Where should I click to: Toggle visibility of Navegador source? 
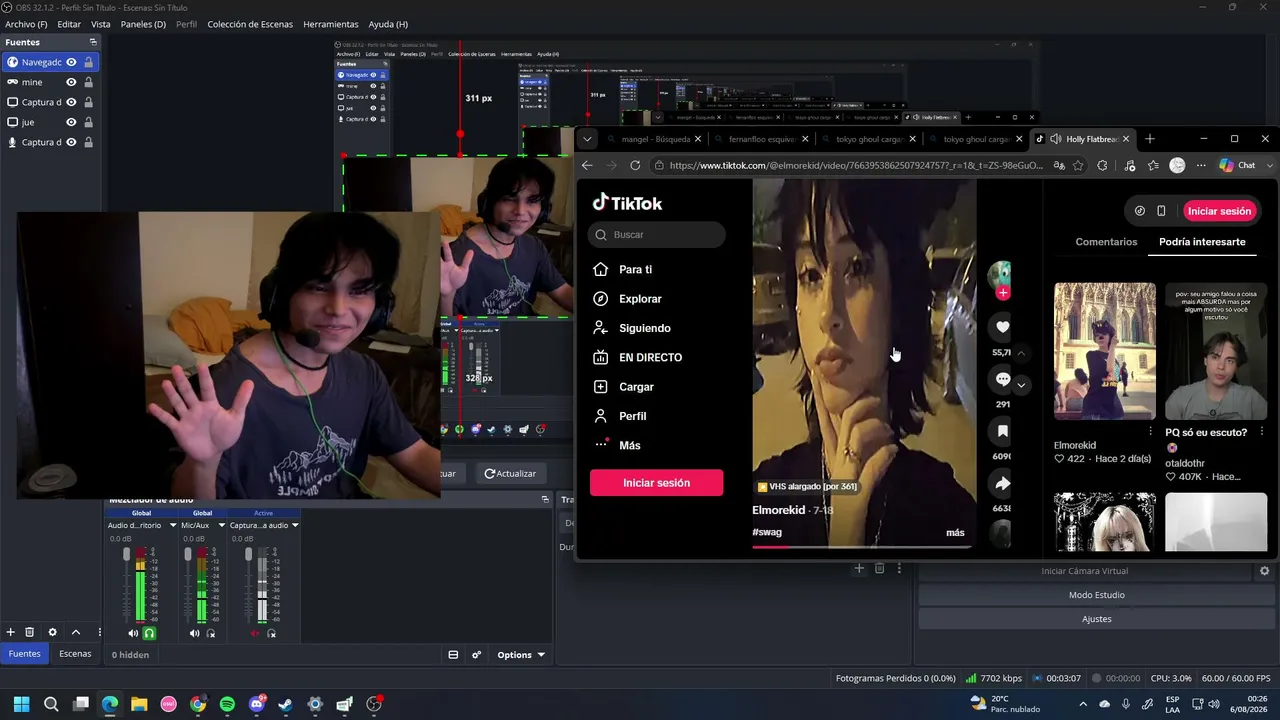71,62
